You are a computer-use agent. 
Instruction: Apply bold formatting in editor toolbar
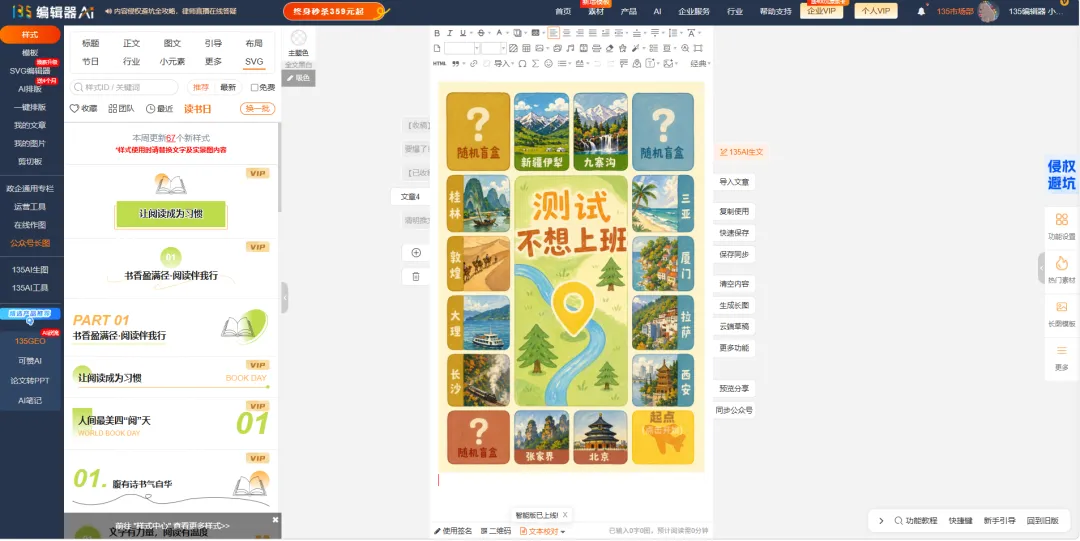(x=437, y=33)
